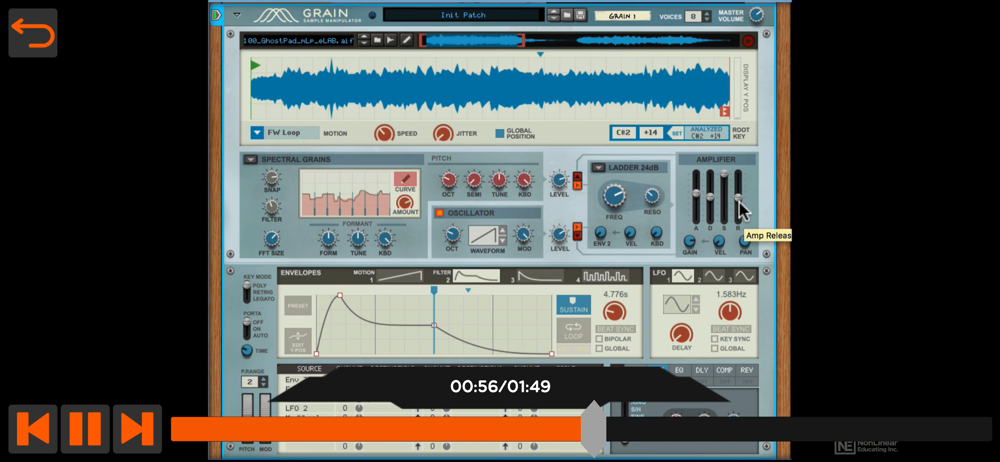Image resolution: width=1000 pixels, height=462 pixels.
Task: Adjust the curve Amount knob
Action: [x=405, y=202]
